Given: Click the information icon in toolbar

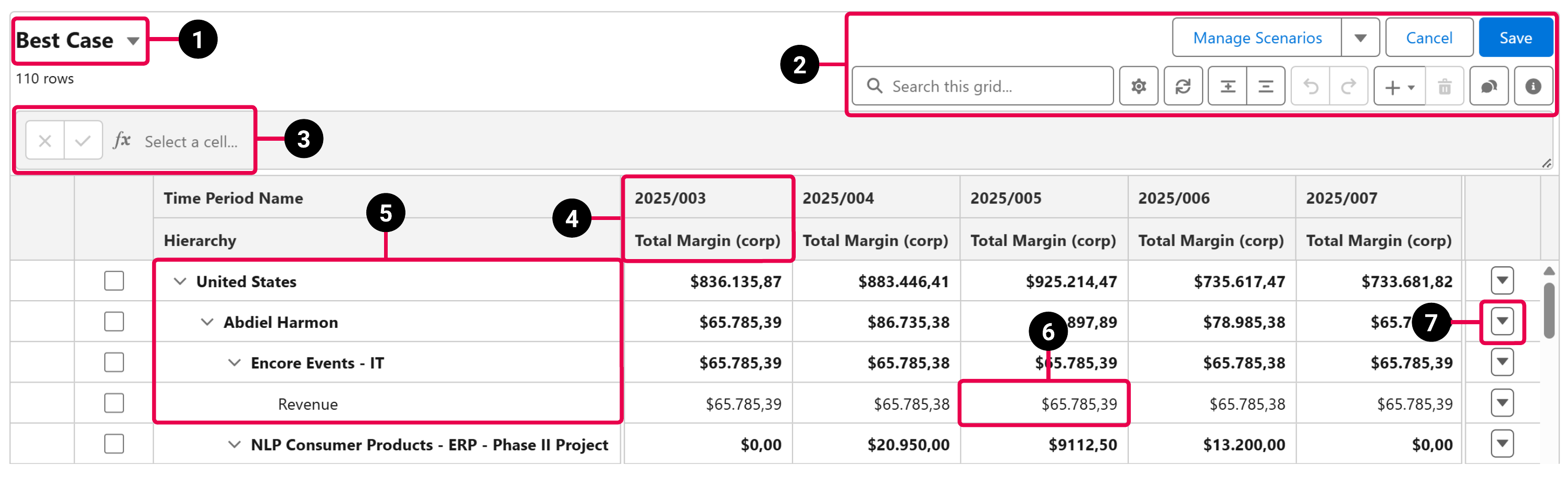Looking at the screenshot, I should 1533,87.
